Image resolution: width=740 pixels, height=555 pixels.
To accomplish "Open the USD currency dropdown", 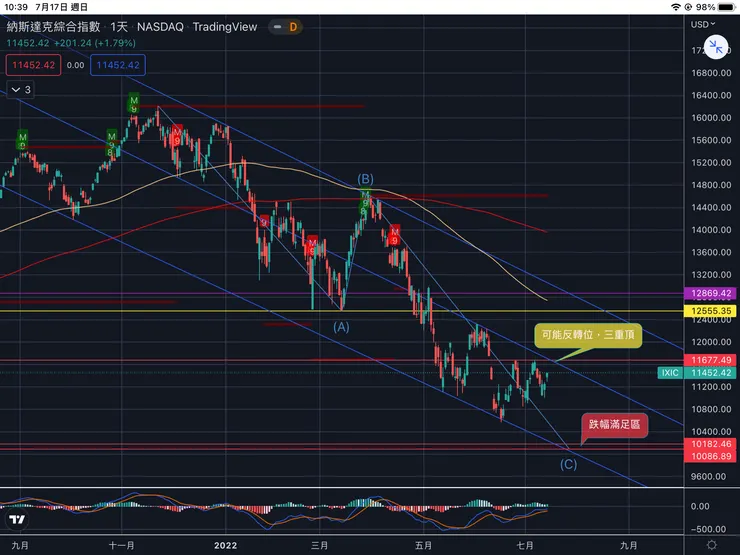I will pos(703,25).
